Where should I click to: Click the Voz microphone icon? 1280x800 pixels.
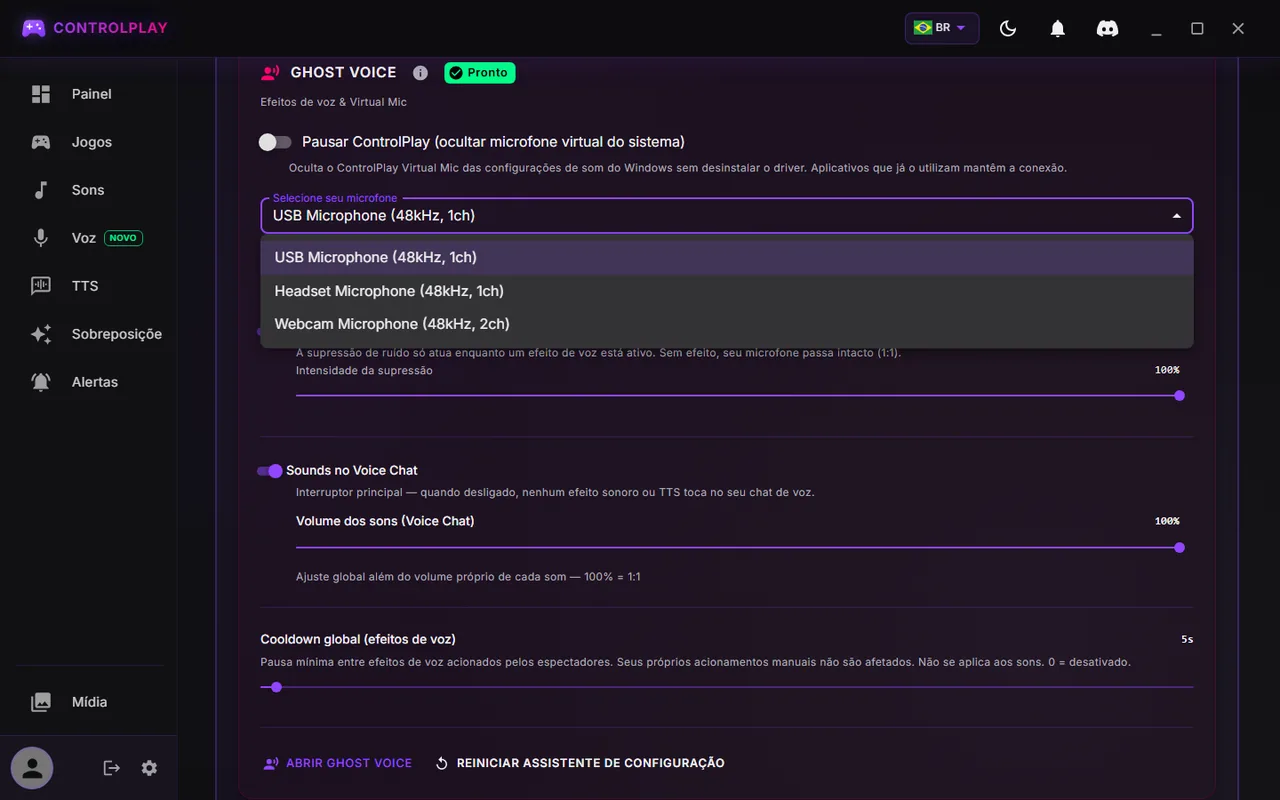[x=41, y=238]
